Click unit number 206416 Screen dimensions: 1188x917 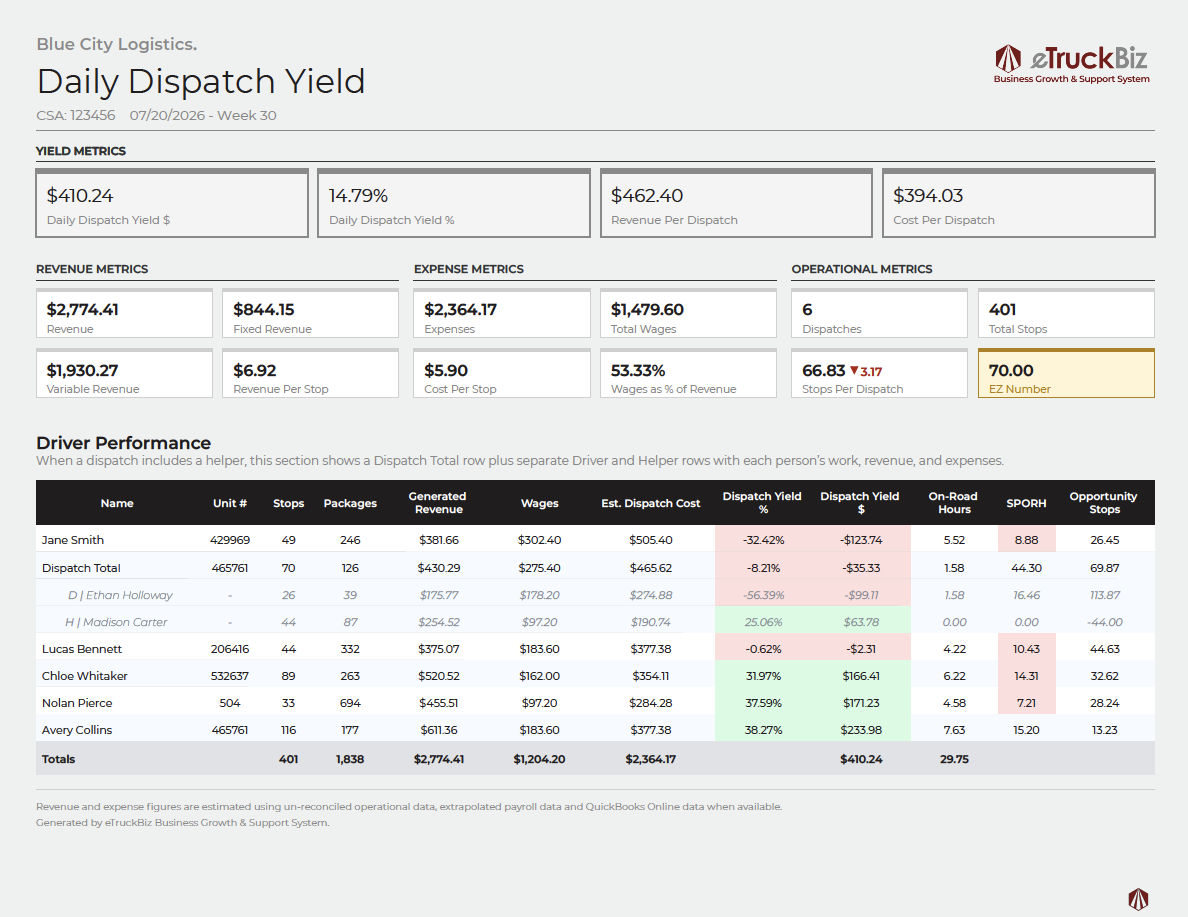(230, 649)
